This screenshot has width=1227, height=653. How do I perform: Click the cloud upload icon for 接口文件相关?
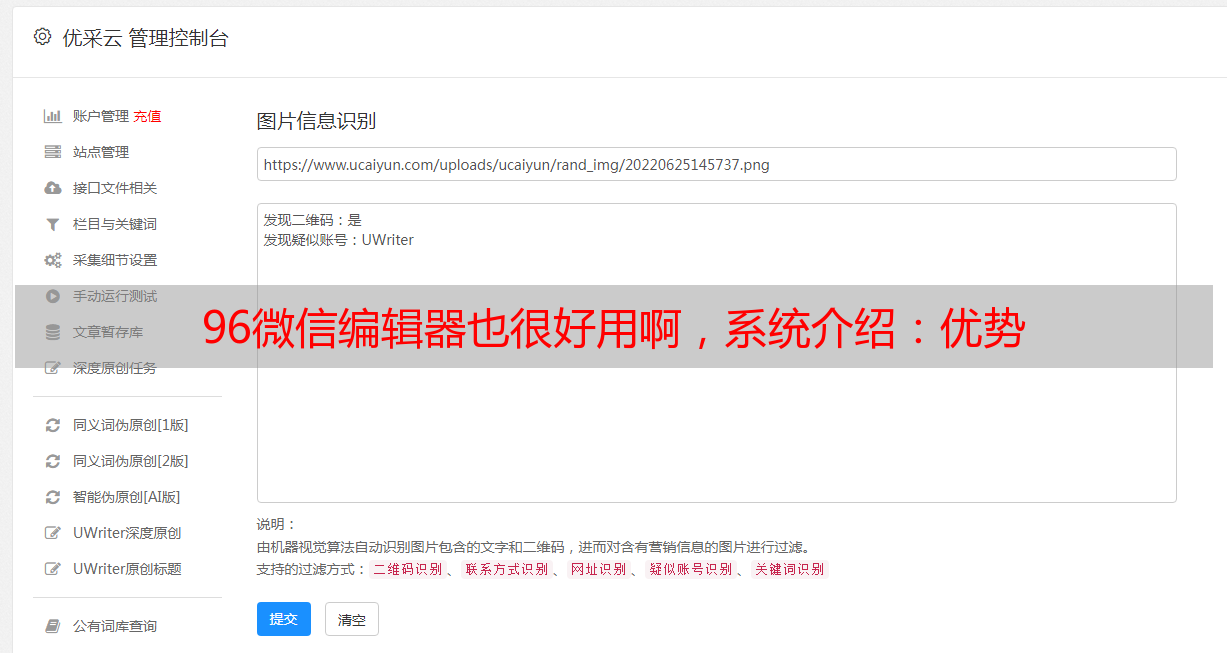(x=53, y=188)
